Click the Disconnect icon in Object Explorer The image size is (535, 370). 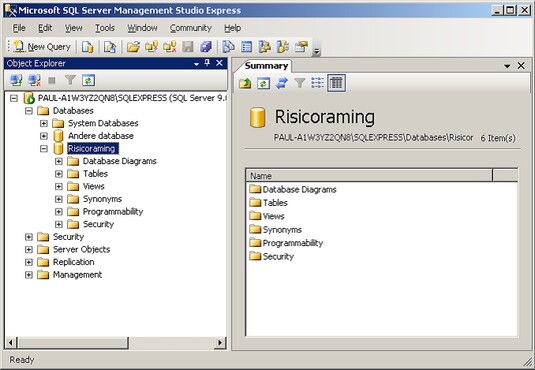(x=34, y=81)
